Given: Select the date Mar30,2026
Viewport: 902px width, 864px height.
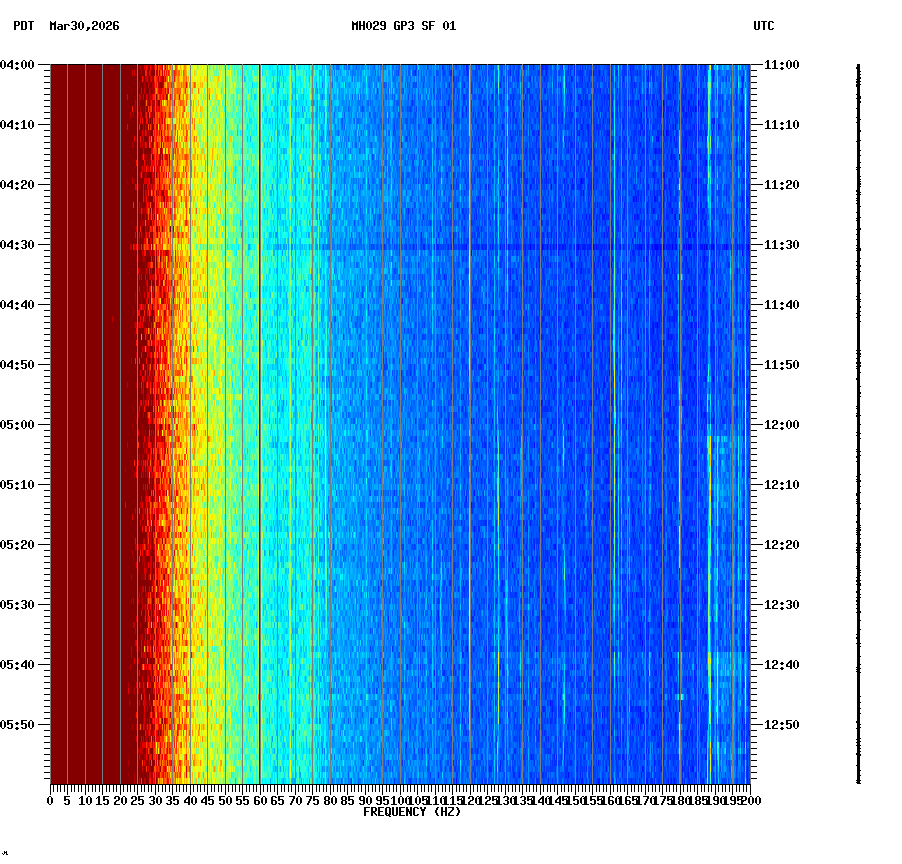Looking at the screenshot, I should (84, 28).
